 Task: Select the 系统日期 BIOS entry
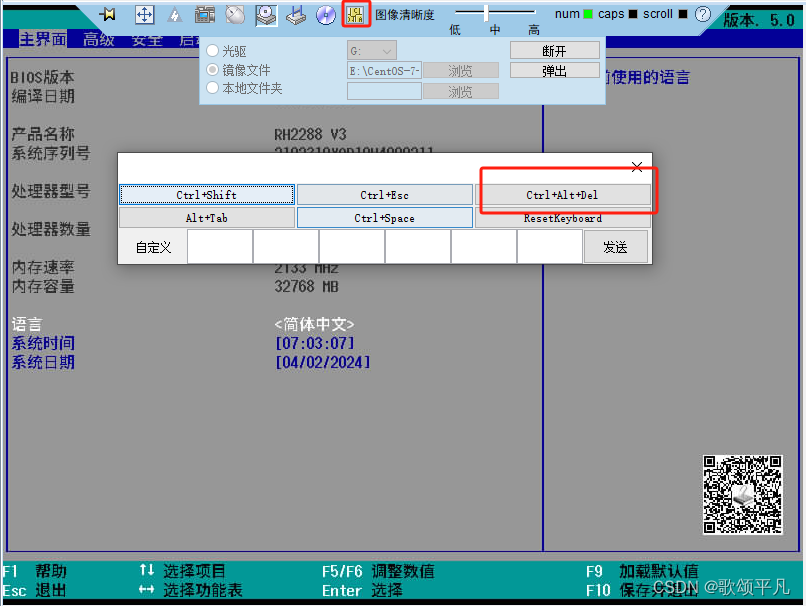click(x=43, y=362)
